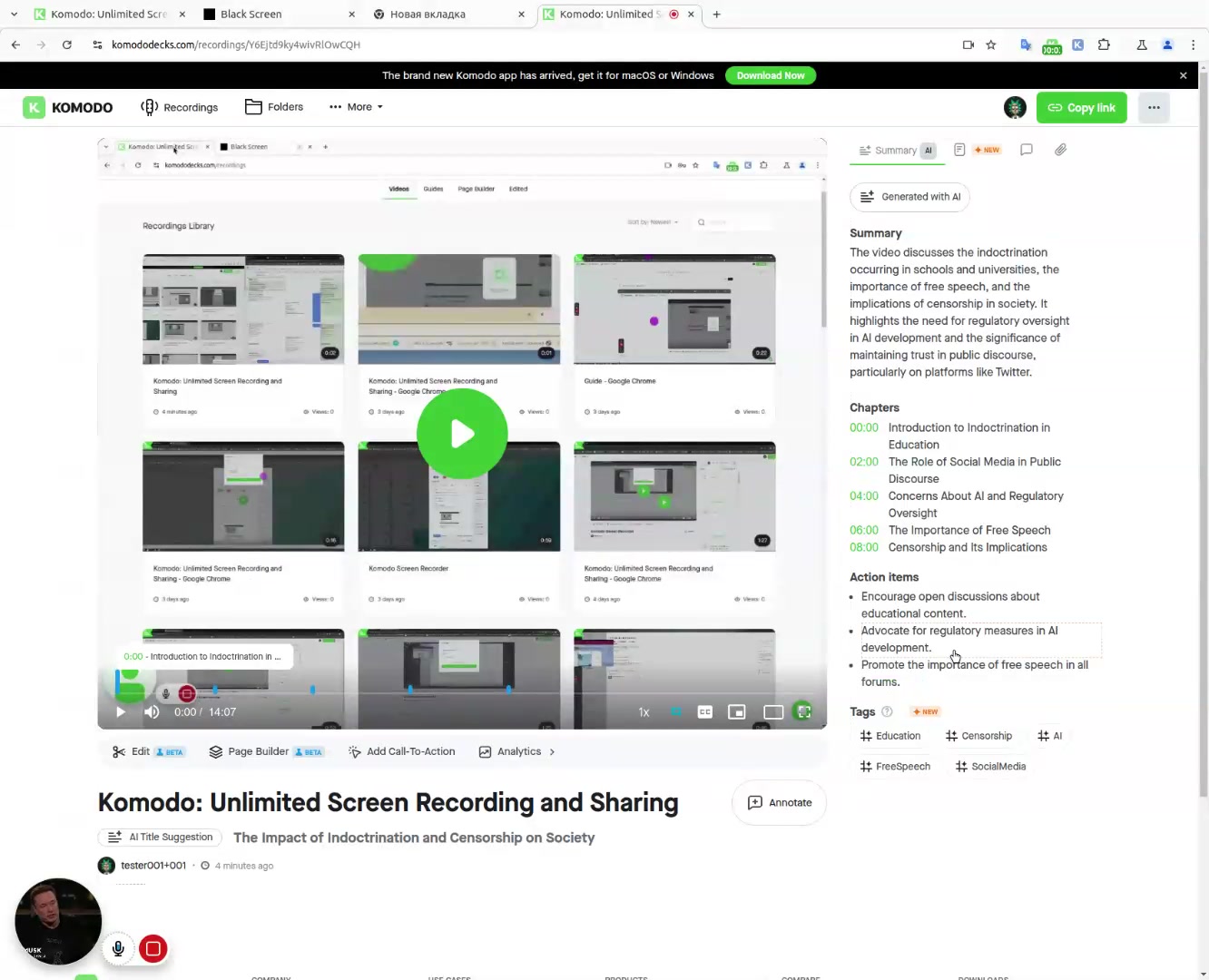This screenshot has height=980, width=1209.
Task: Stop recording with the red stop button
Action: pyautogui.click(x=153, y=949)
